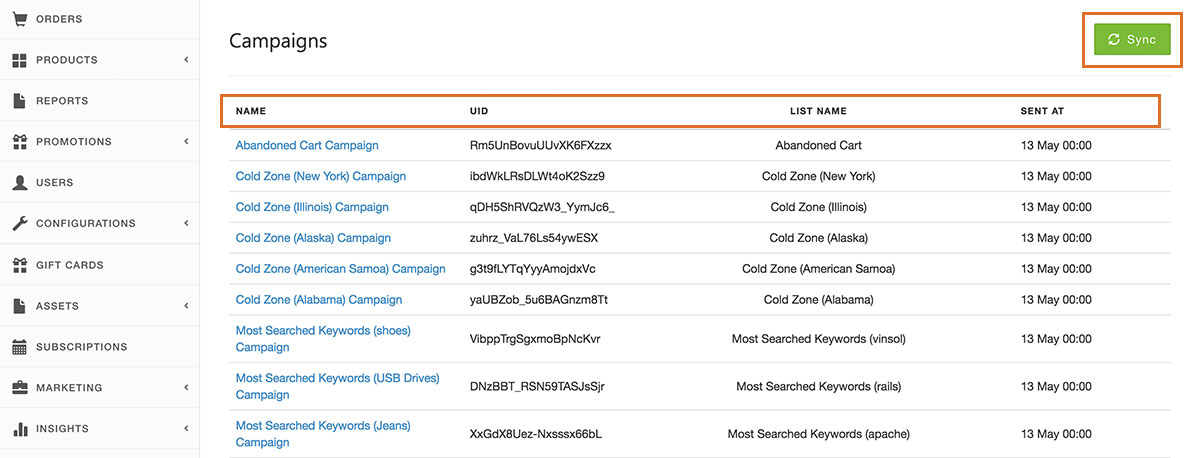Click the Insights bar chart icon
The height and width of the screenshot is (458, 1200).
19,429
